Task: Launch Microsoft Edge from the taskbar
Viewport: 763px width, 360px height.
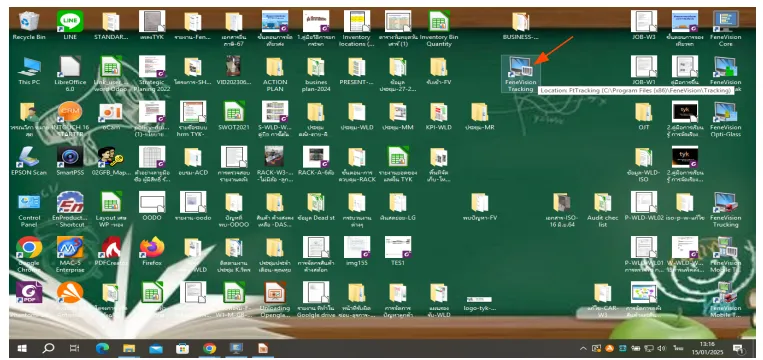Action: [x=102, y=348]
